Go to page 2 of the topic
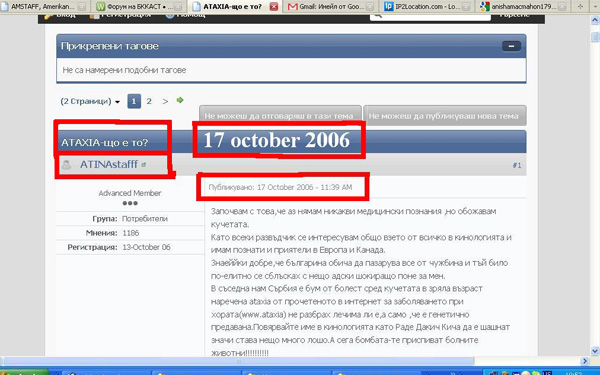This screenshot has width=600, height=375. [x=149, y=101]
